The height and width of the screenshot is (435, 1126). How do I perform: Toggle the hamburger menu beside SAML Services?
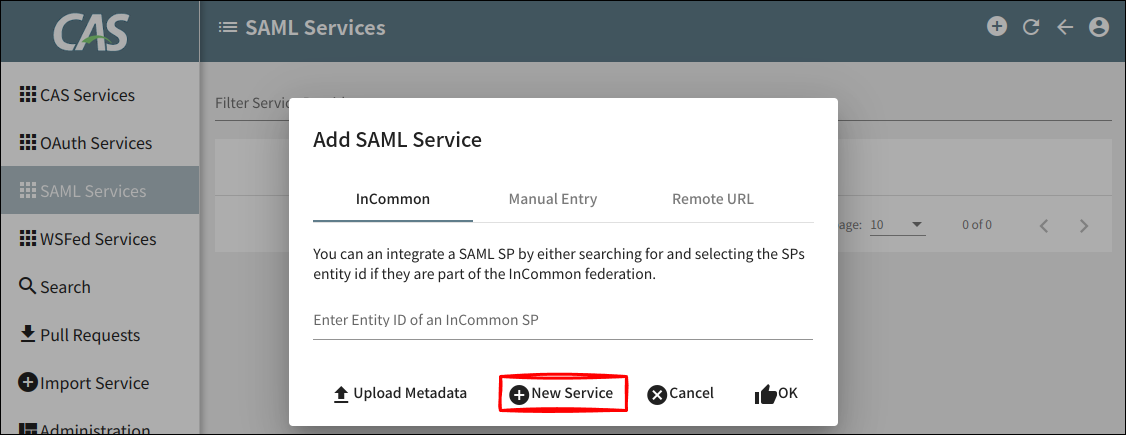pos(227,28)
